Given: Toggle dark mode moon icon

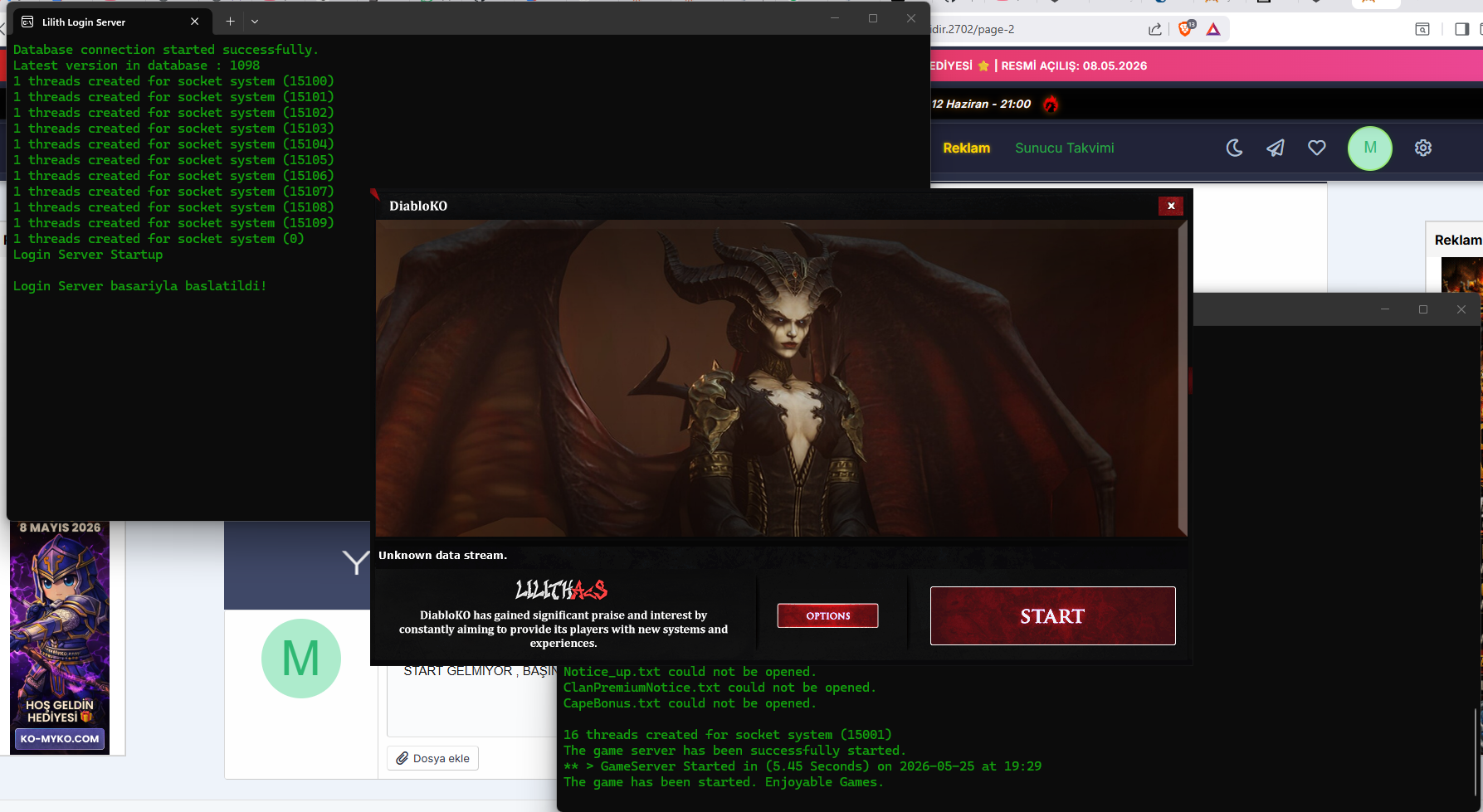Looking at the screenshot, I should [x=1234, y=148].
